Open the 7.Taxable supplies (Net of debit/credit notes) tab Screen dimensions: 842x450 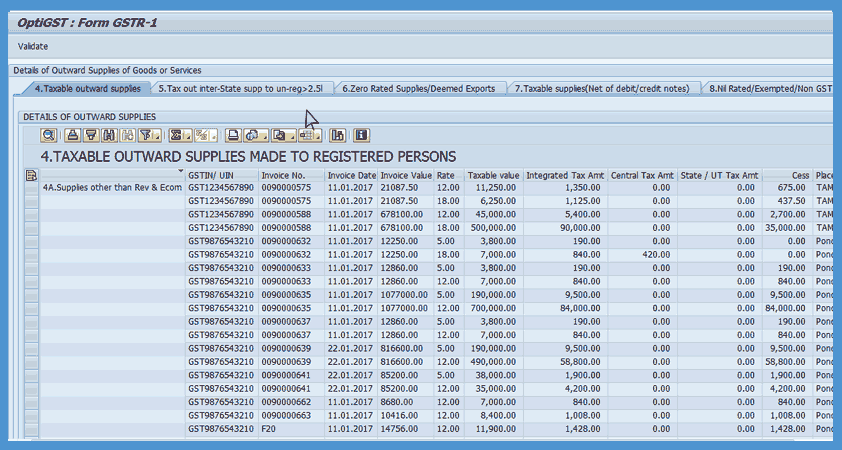pos(601,88)
